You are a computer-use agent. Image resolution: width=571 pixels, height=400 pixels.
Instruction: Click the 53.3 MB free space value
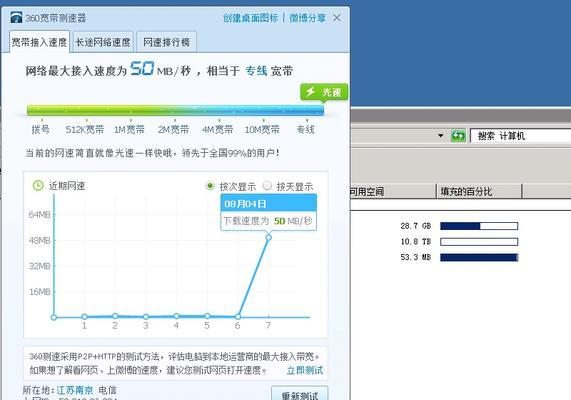[x=416, y=257]
